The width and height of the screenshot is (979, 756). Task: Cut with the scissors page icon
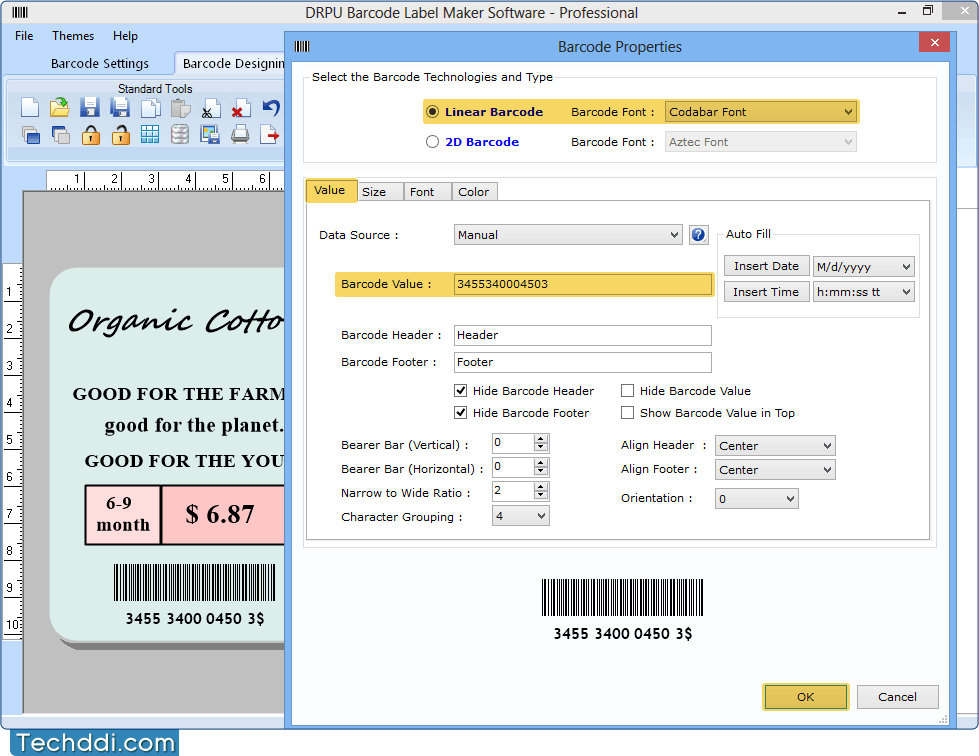click(x=210, y=107)
